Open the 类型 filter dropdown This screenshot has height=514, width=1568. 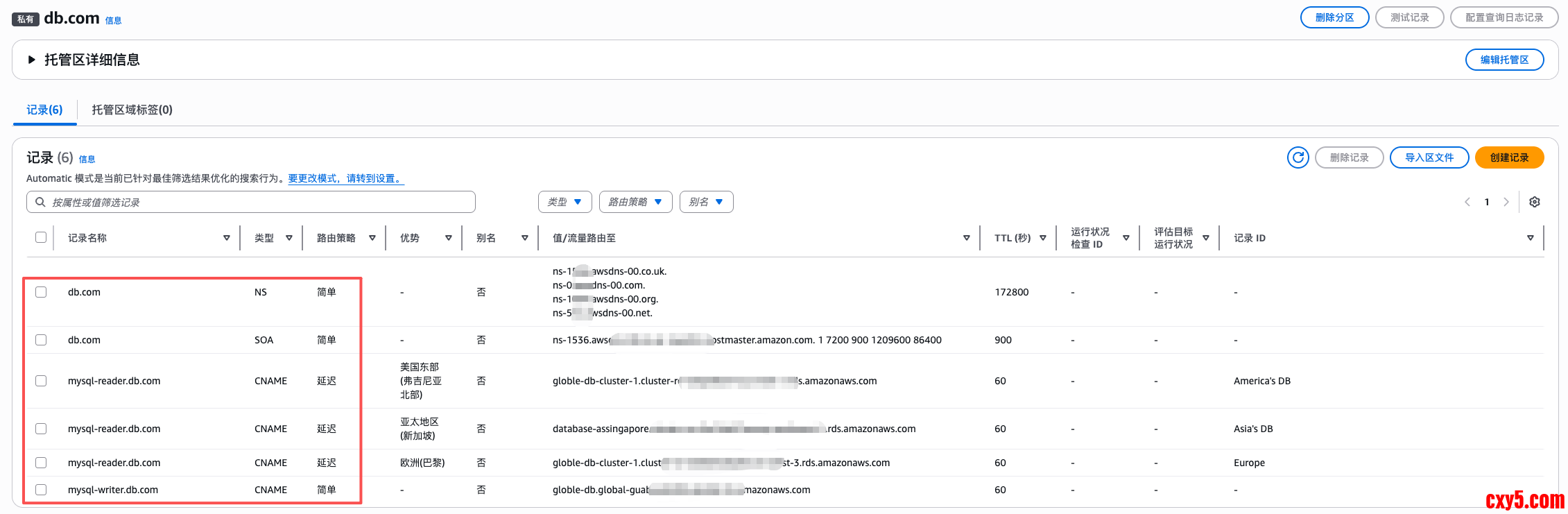[x=565, y=202]
